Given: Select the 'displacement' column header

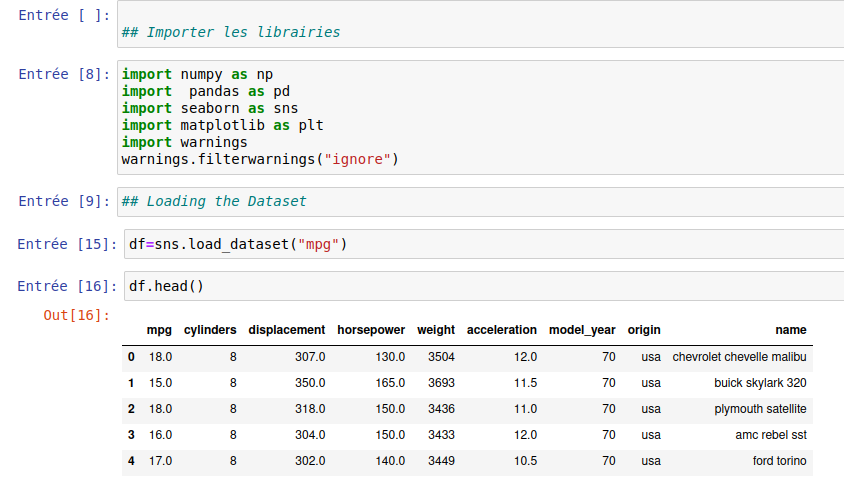Looking at the screenshot, I should [x=287, y=330].
